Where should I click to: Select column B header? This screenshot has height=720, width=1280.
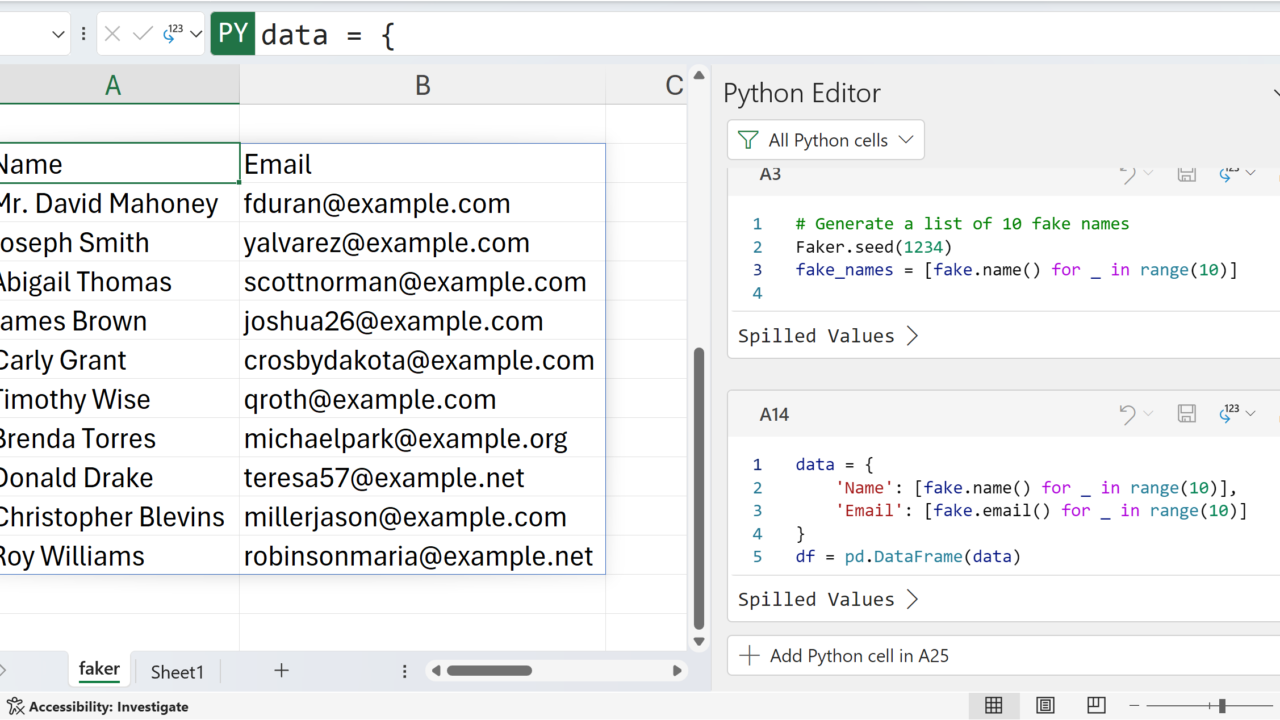tap(422, 86)
